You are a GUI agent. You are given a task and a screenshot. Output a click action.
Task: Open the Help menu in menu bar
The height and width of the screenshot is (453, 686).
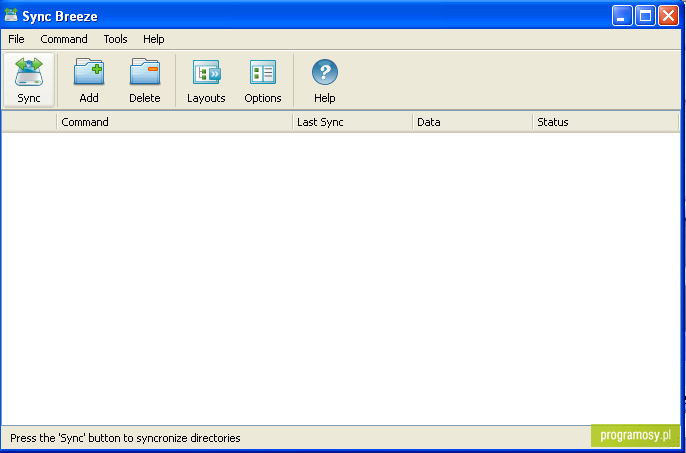[154, 39]
